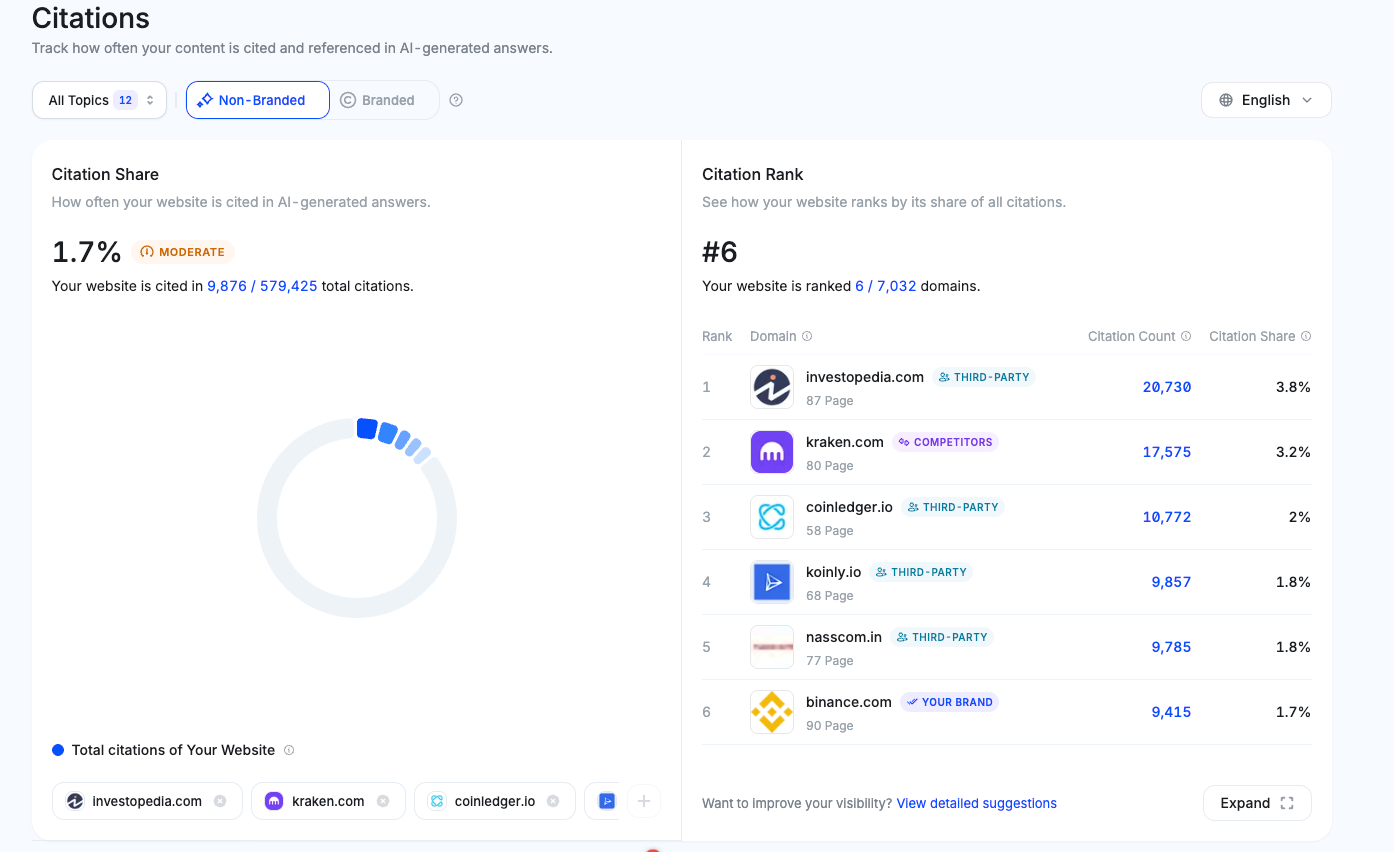1394x852 pixels.
Task: Click the Binance logo icon
Action: pyautogui.click(x=771, y=712)
